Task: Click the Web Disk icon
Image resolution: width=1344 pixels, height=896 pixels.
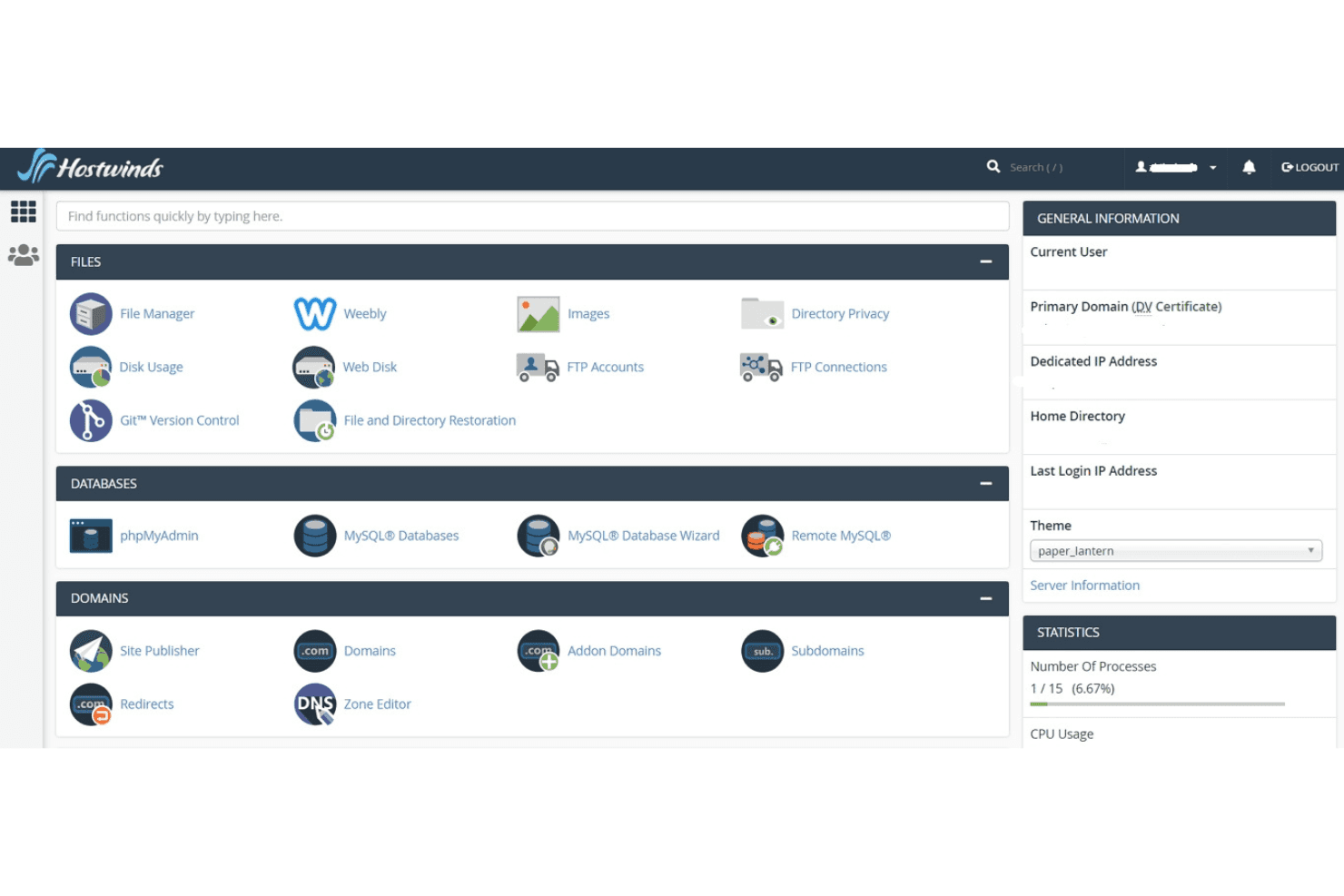Action: tap(314, 367)
